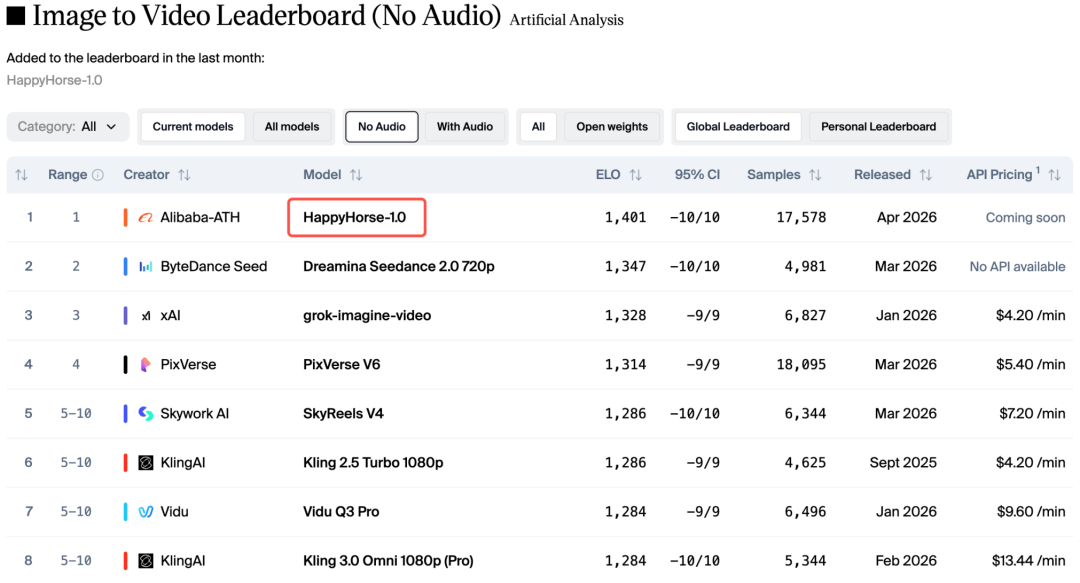Enable the Open weights filter

point(612,127)
